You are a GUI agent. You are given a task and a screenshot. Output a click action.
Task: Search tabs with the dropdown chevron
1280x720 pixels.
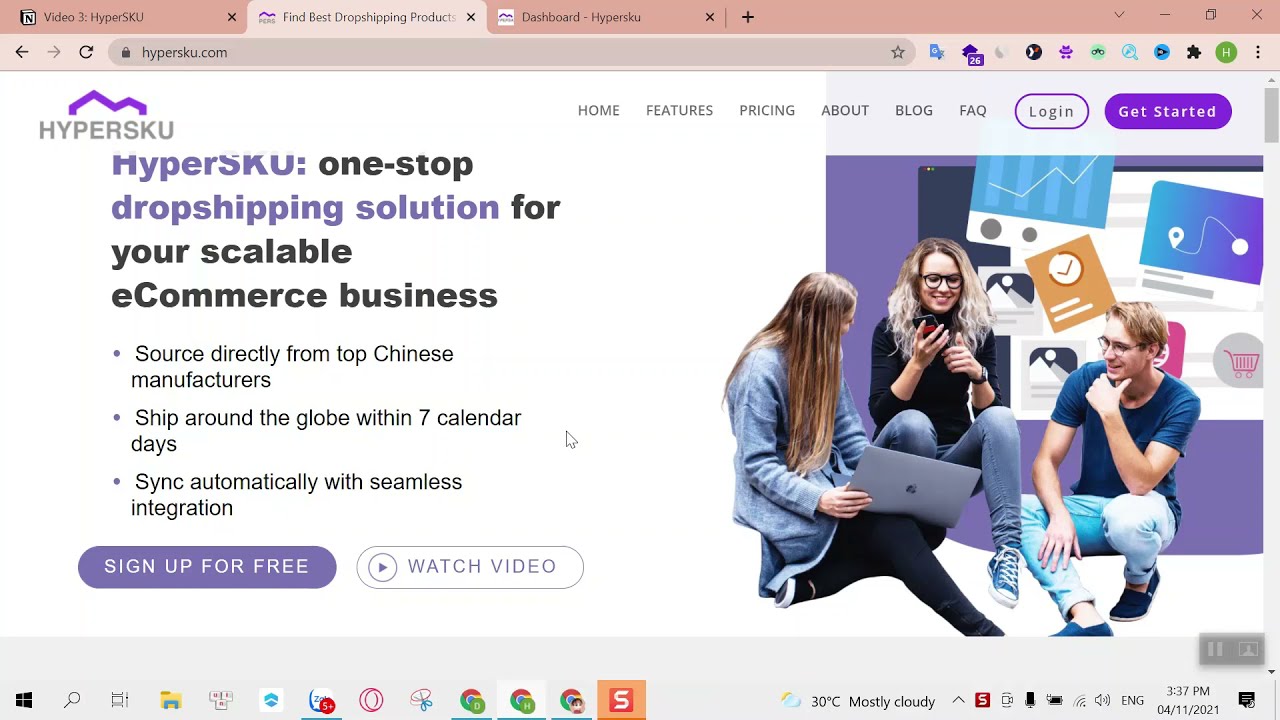pyautogui.click(x=1119, y=15)
